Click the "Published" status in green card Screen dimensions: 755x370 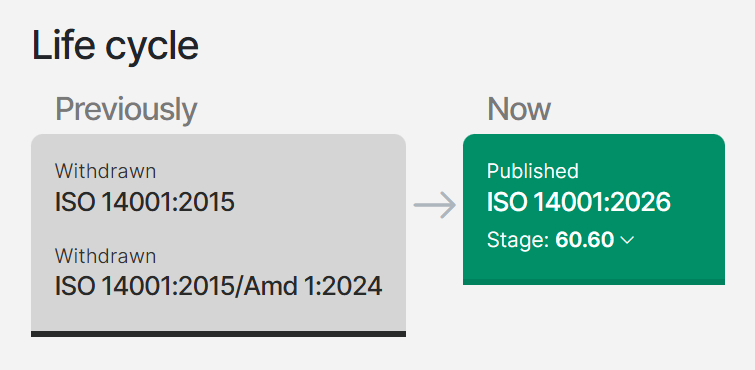pos(533,171)
